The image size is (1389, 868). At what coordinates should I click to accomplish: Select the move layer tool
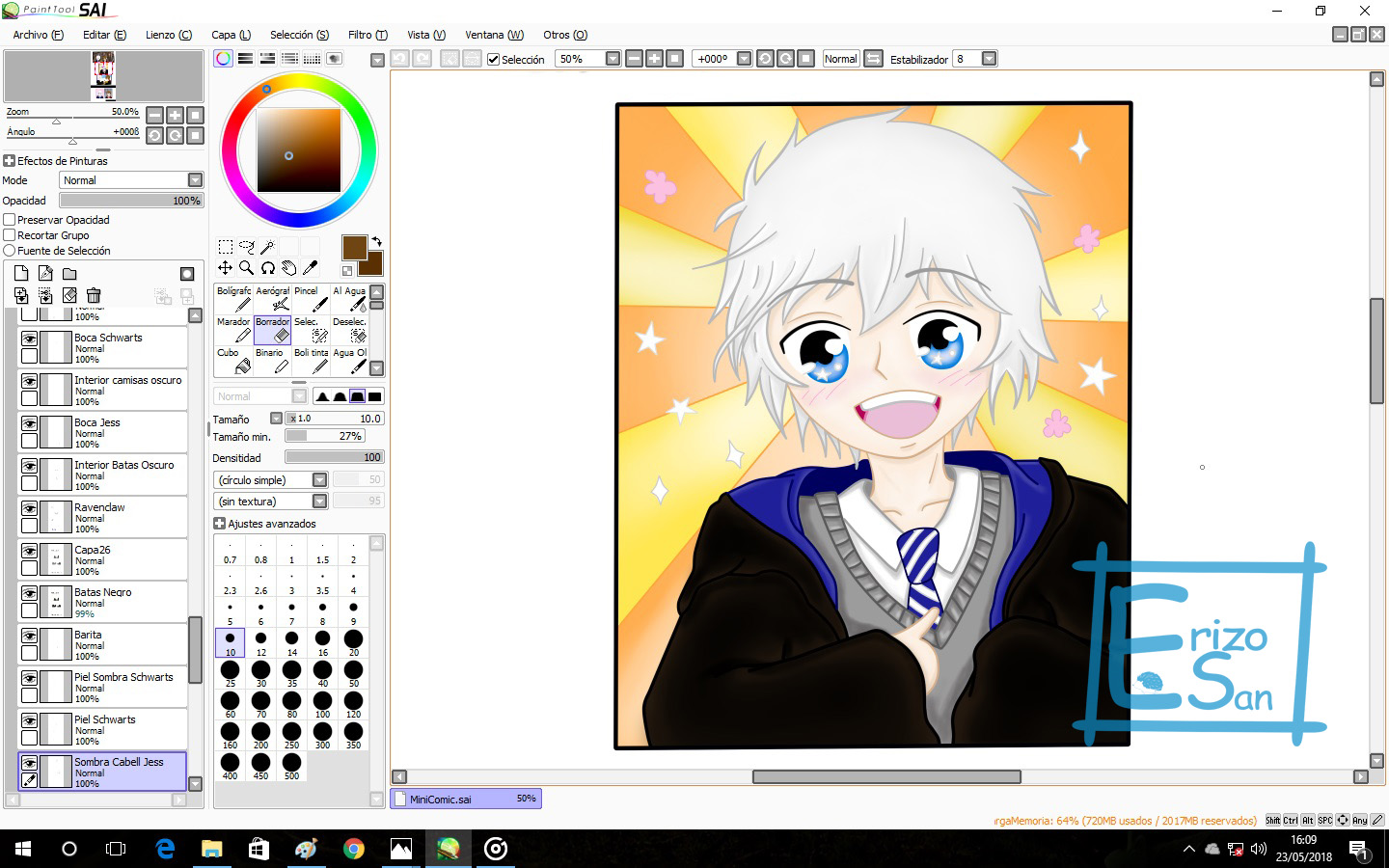click(225, 268)
